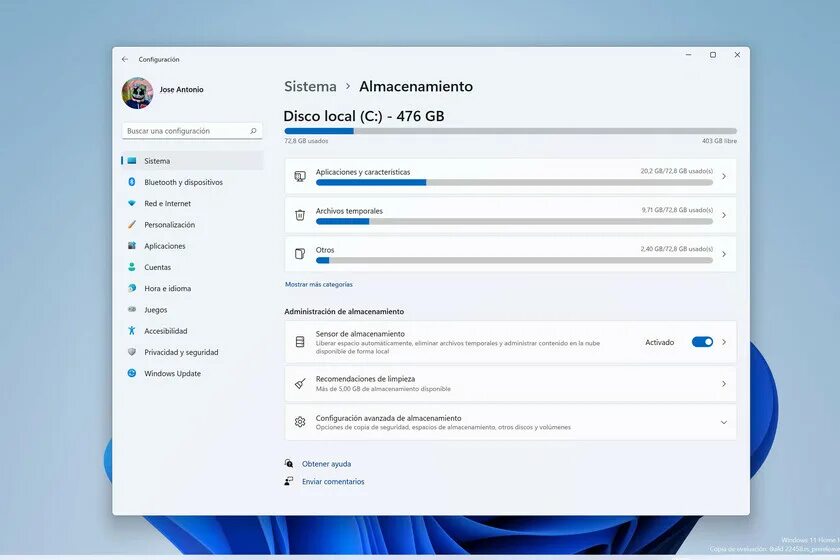This screenshot has width=840, height=560.
Task: Open Archivos temporales via its chevron
Action: 724,215
